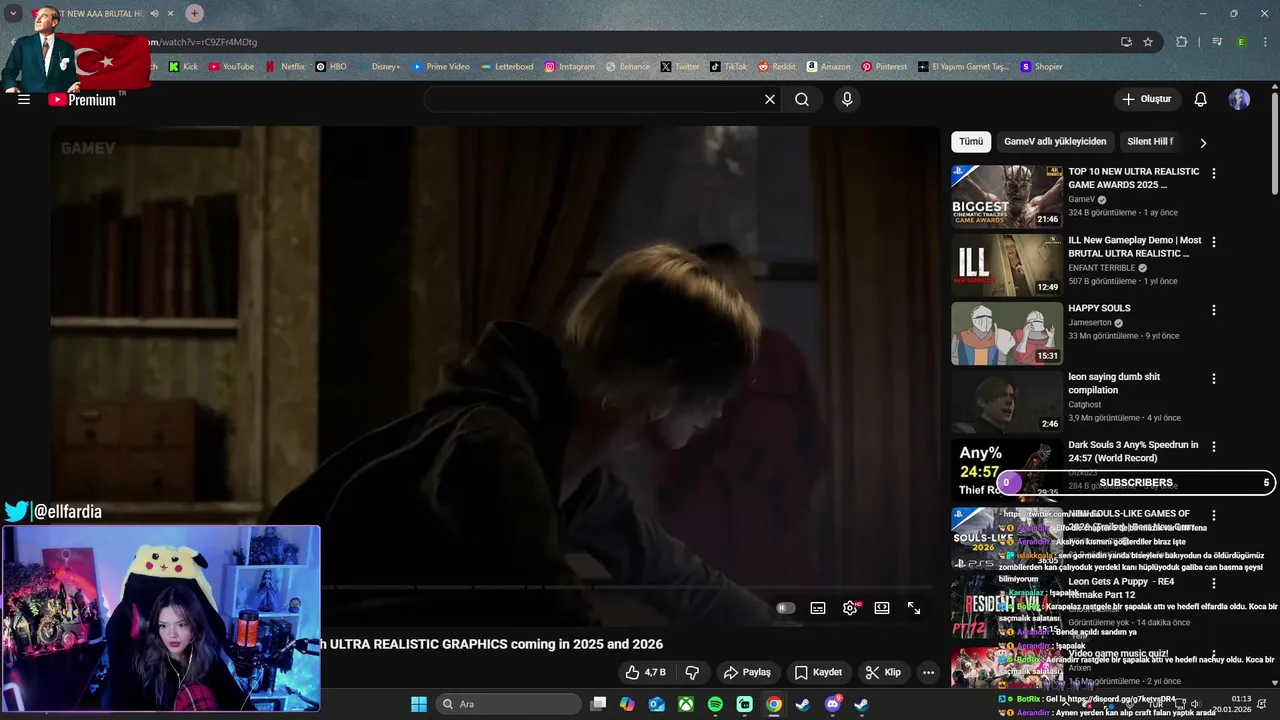This screenshot has height=720, width=1280.
Task: Open the Letterboxd bookmark
Action: [x=507, y=67]
